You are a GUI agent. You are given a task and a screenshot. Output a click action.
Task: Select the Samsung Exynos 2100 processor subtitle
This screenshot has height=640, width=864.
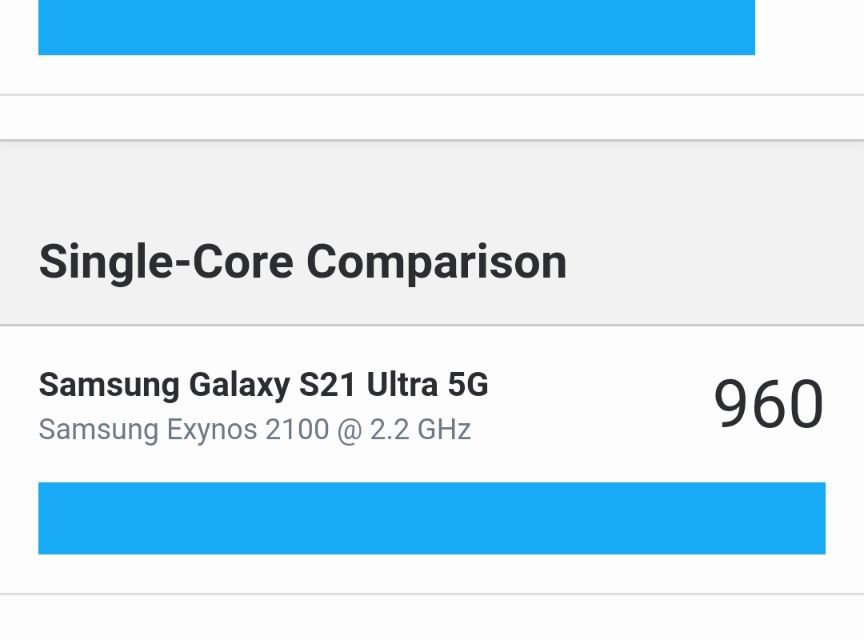click(254, 430)
